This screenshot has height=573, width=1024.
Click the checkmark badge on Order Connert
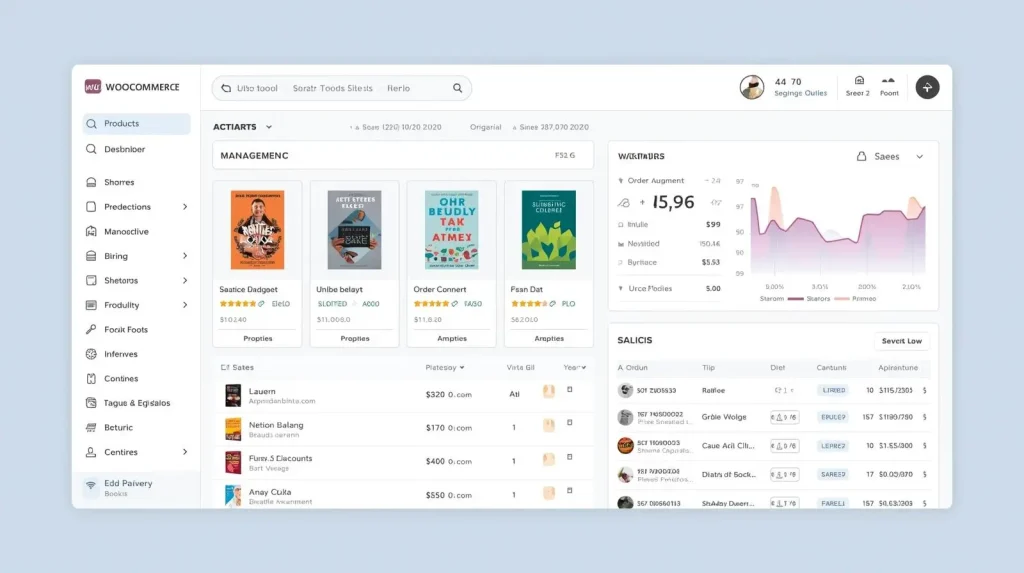tap(455, 304)
